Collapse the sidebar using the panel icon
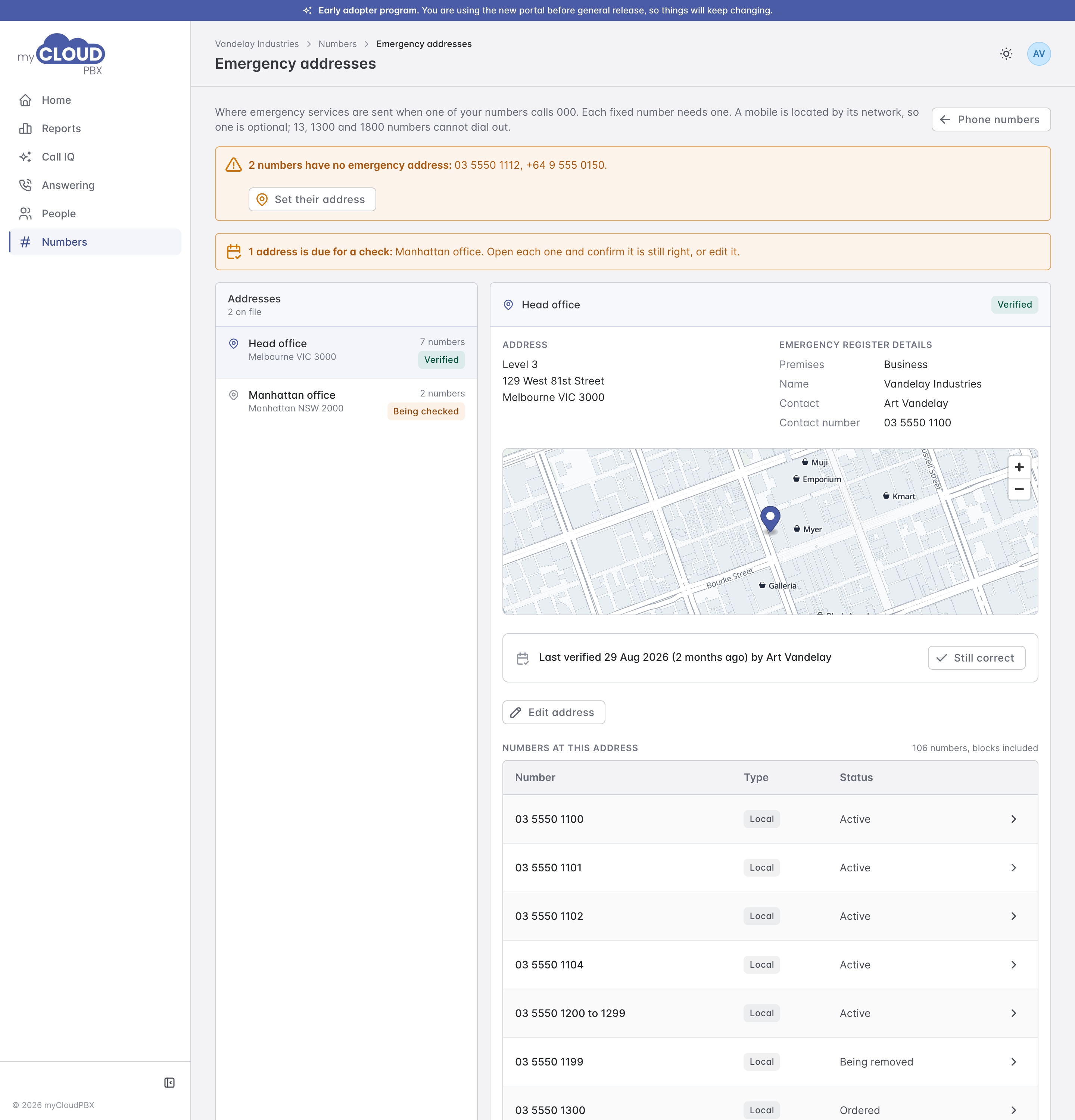 (x=169, y=1083)
